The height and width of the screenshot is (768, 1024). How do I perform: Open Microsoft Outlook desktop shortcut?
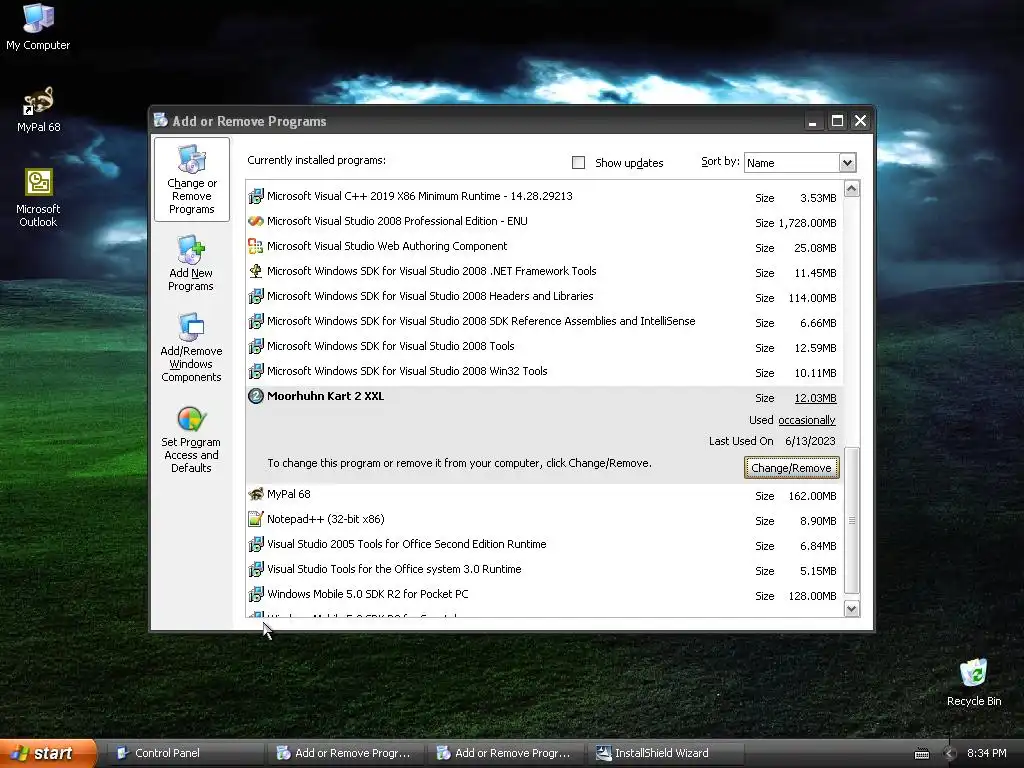tap(38, 197)
